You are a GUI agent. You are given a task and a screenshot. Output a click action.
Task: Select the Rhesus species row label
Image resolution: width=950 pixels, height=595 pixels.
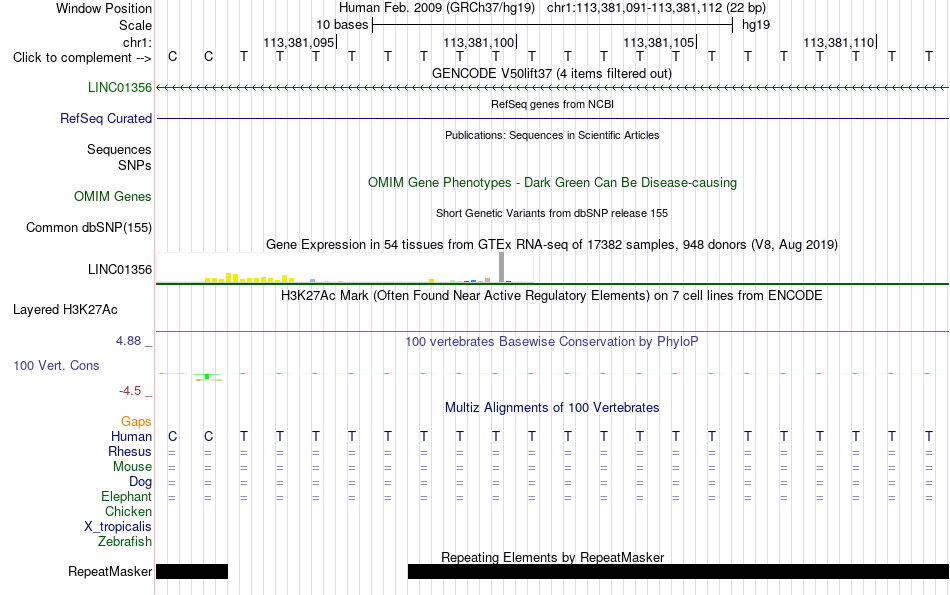tap(130, 451)
